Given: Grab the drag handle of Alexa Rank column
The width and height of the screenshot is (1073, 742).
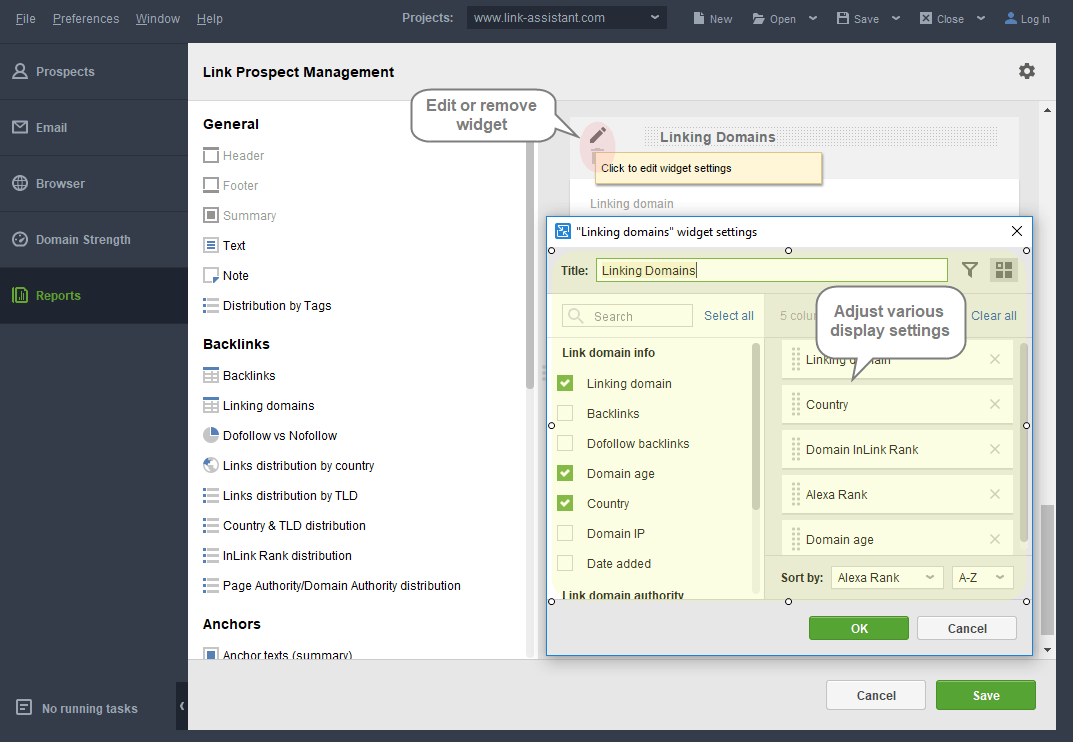Looking at the screenshot, I should [x=796, y=494].
